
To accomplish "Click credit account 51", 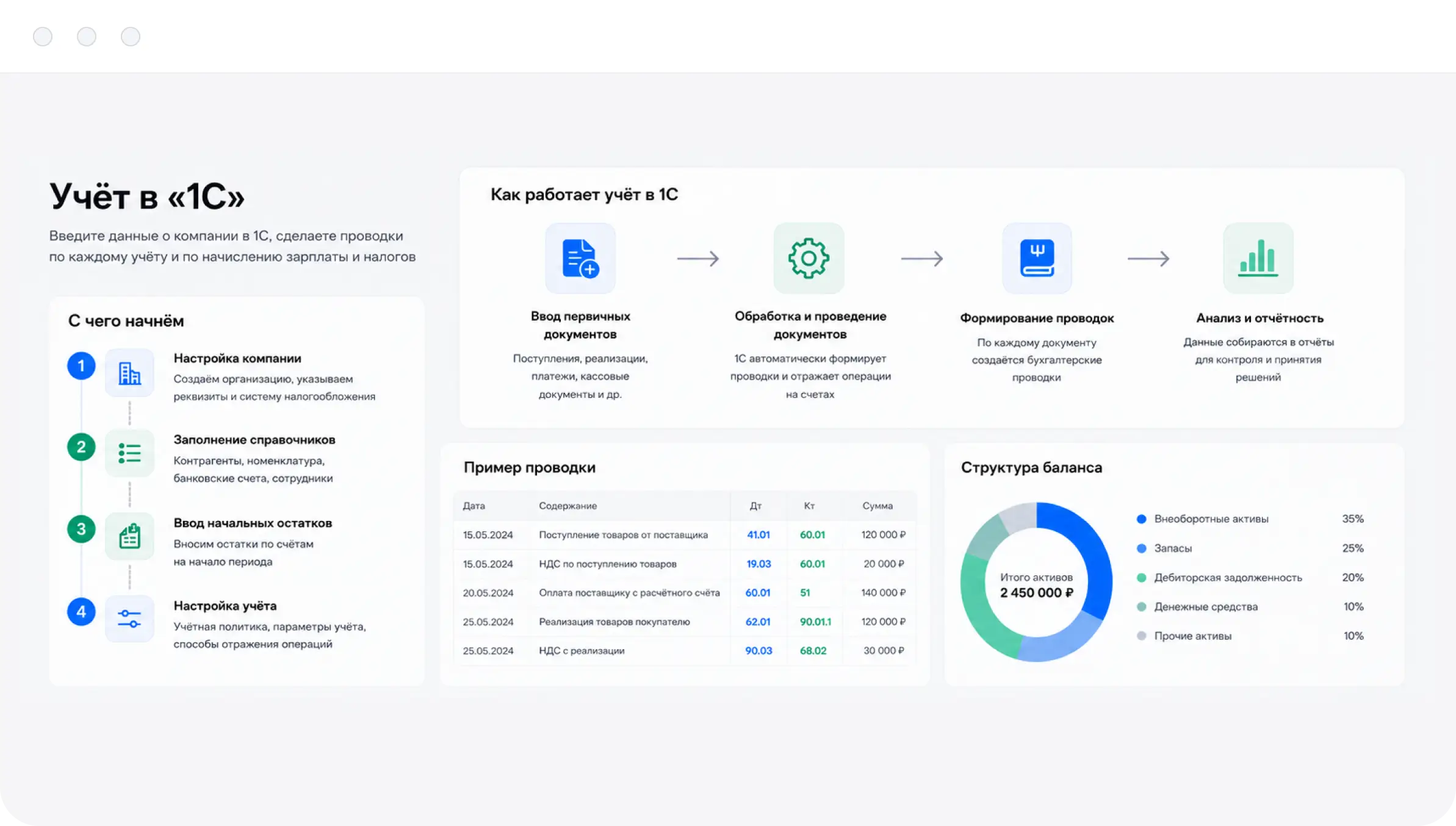I will 805,593.
